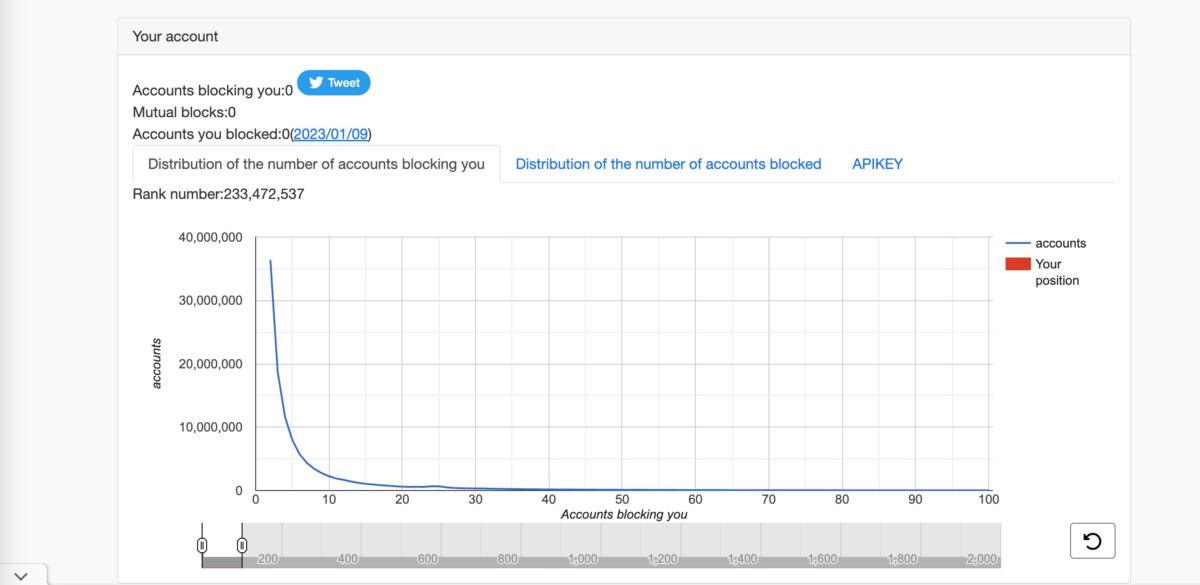Image resolution: width=1200 pixels, height=585 pixels.
Task: Click the "Accounts blocking you" x-axis title
Action: 624,515
